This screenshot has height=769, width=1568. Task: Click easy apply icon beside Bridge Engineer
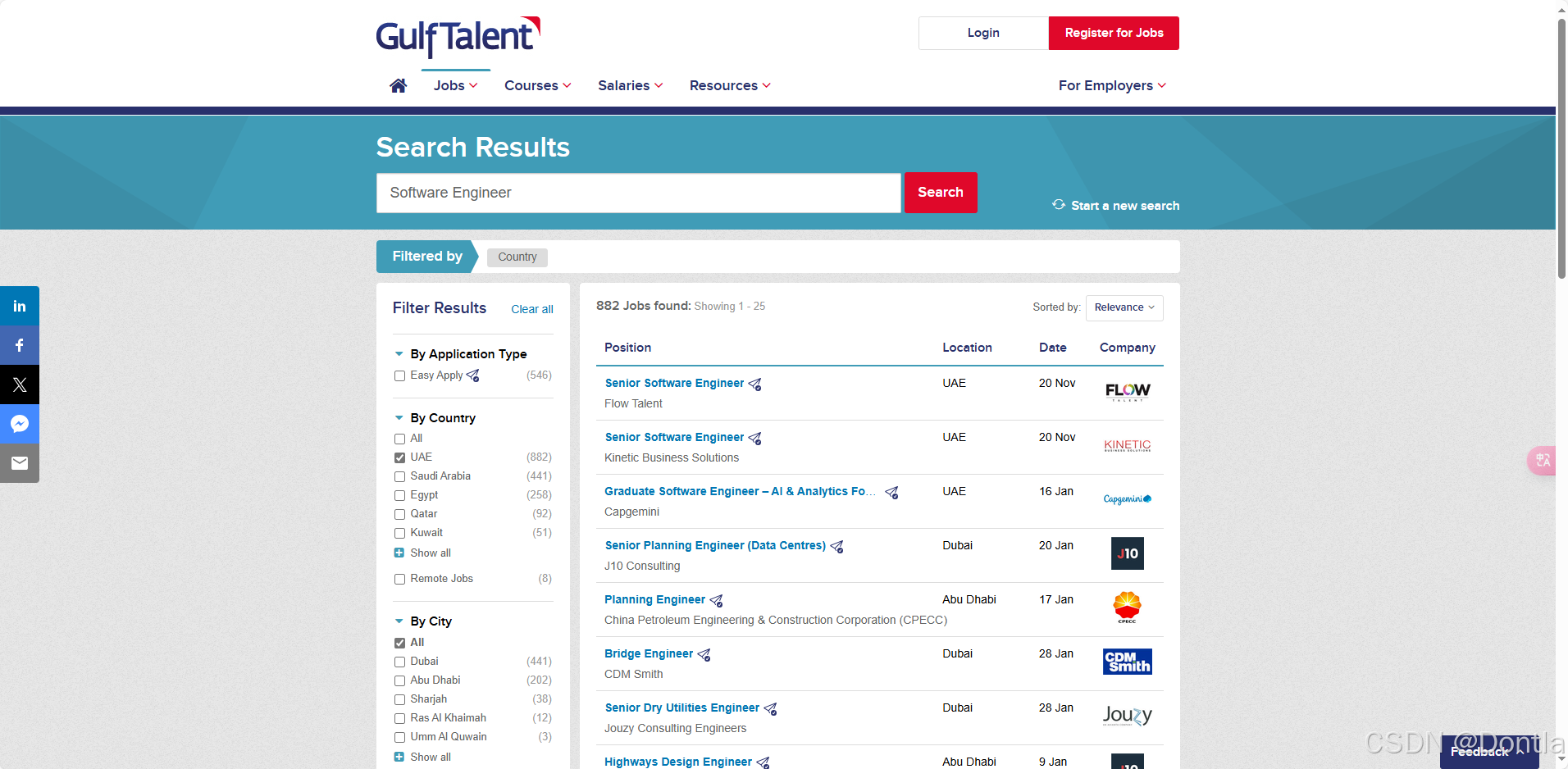[704, 654]
